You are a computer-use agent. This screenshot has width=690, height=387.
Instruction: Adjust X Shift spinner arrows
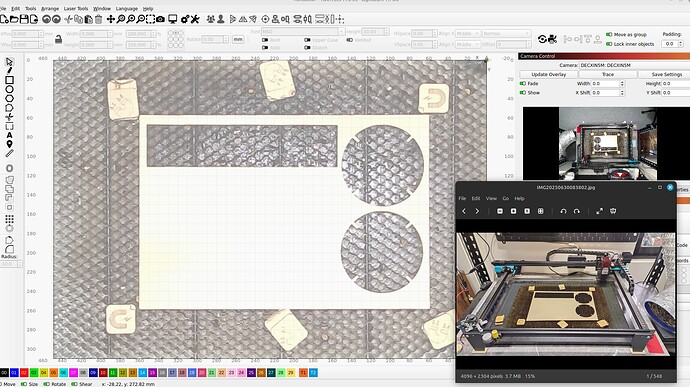[x=622, y=93]
